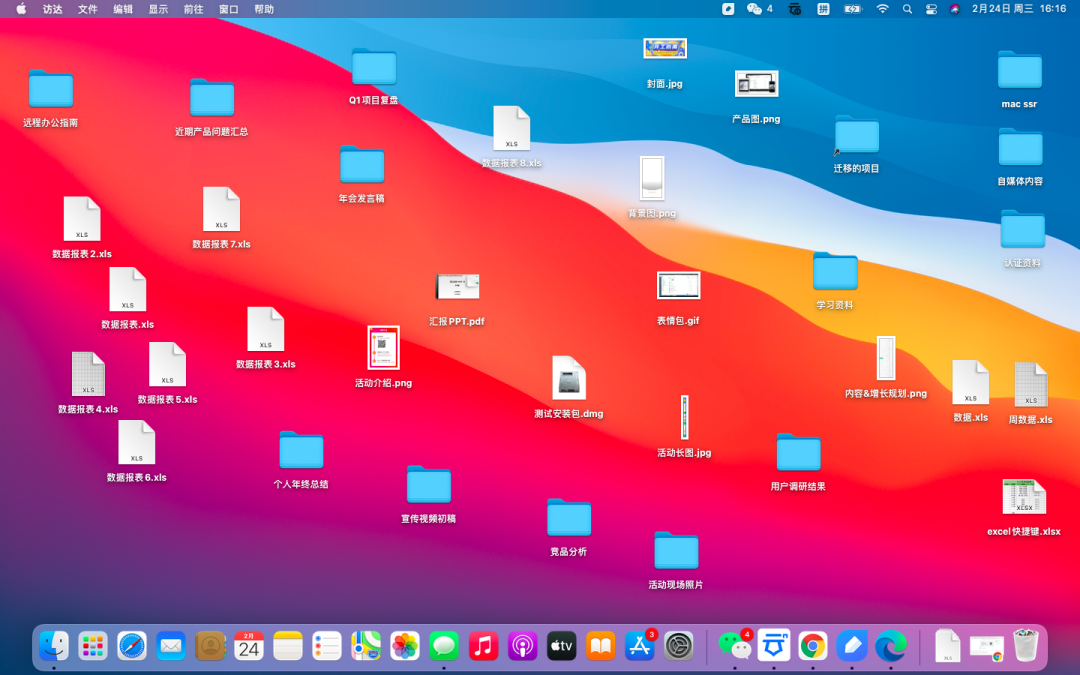This screenshot has height=675, width=1080.
Task: Select the 个人年终总结 folder
Action: click(301, 459)
